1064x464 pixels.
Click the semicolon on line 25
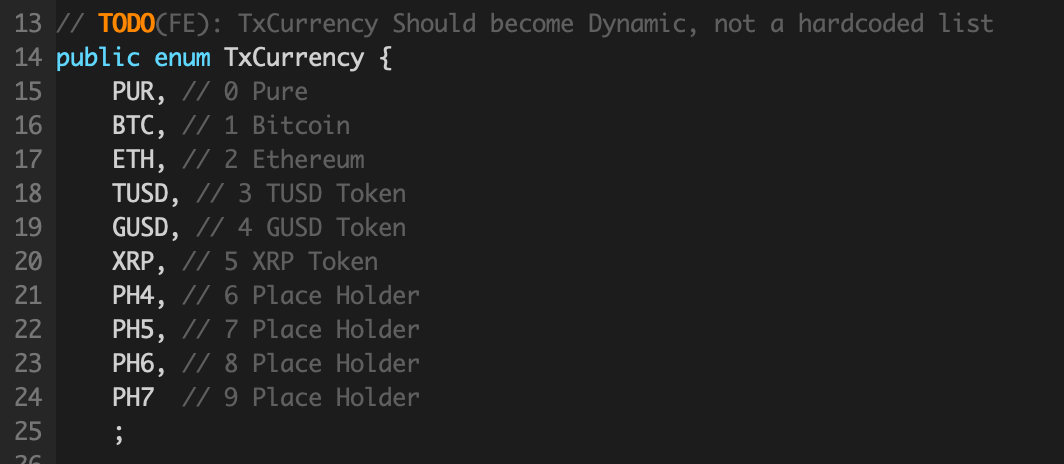tap(119, 433)
